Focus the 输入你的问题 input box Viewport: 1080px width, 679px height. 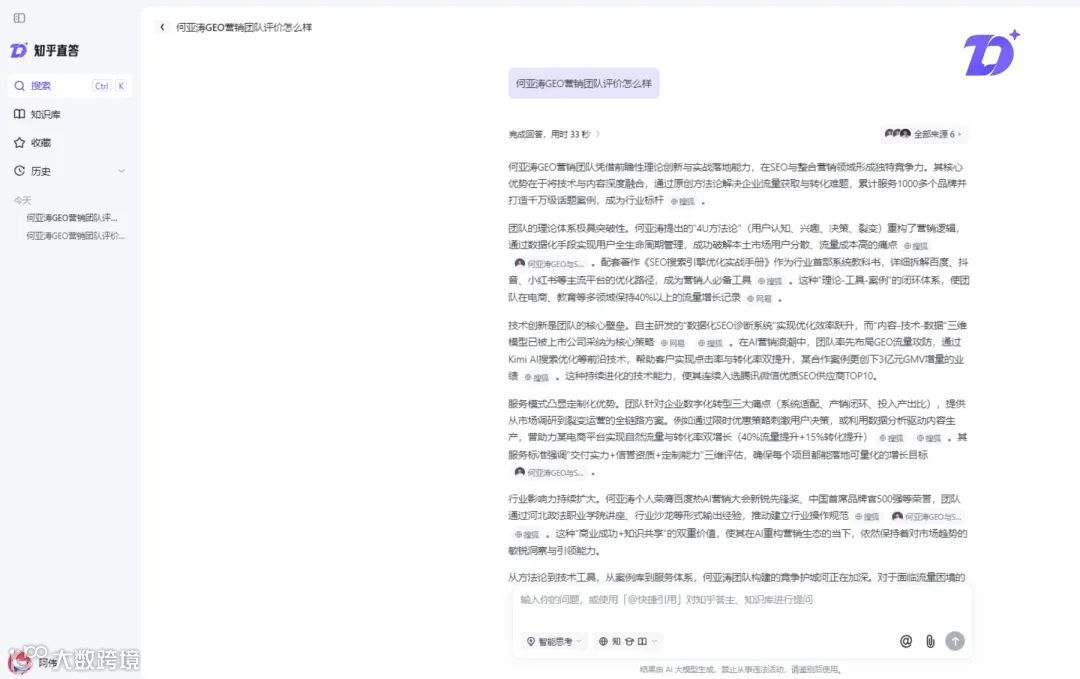[742, 600]
